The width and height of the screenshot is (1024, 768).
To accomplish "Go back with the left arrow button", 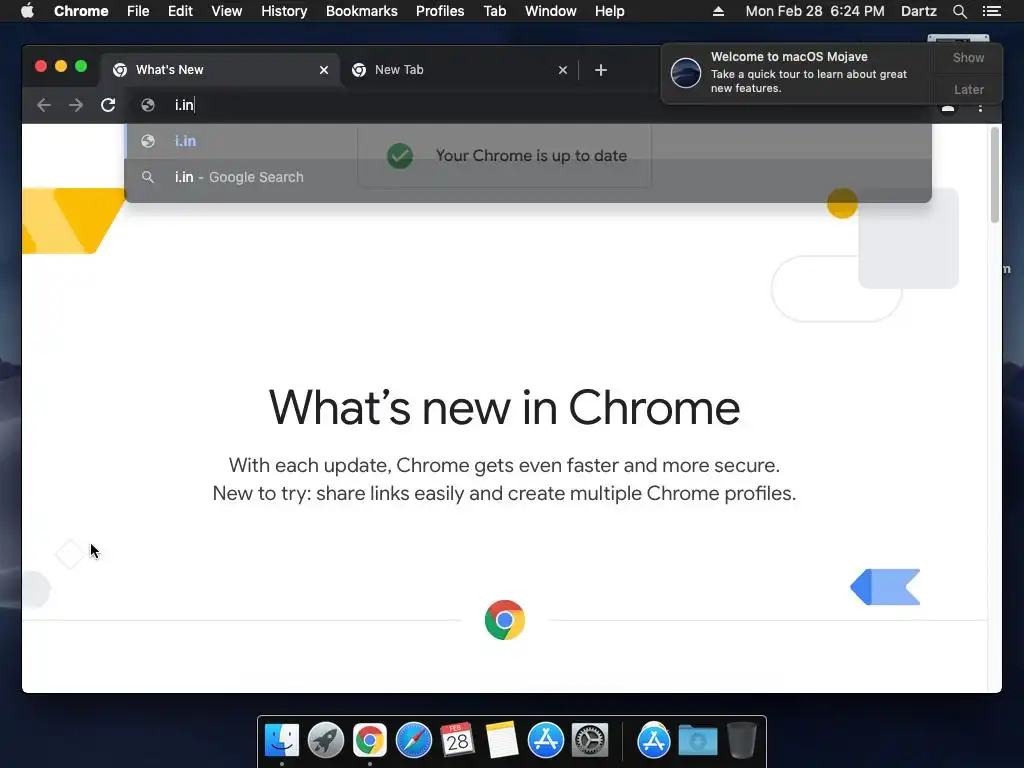I will pos(44,105).
